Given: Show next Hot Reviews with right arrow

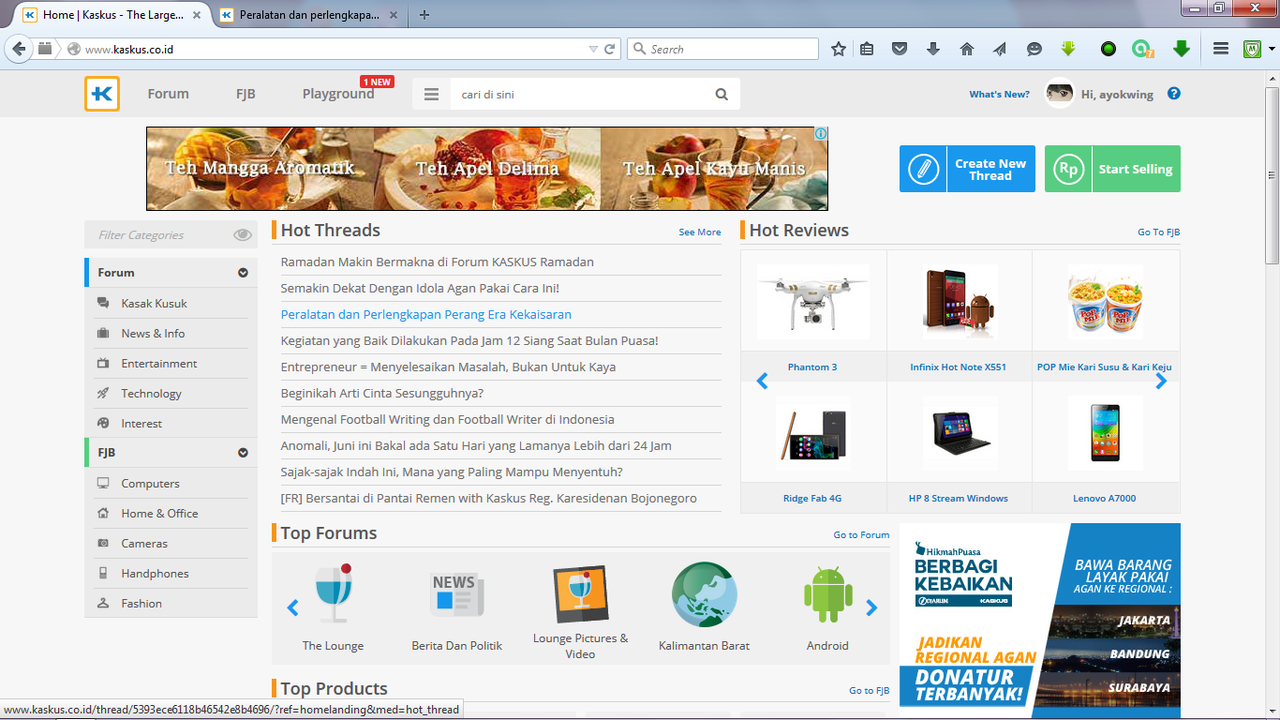Looking at the screenshot, I should click(1161, 381).
